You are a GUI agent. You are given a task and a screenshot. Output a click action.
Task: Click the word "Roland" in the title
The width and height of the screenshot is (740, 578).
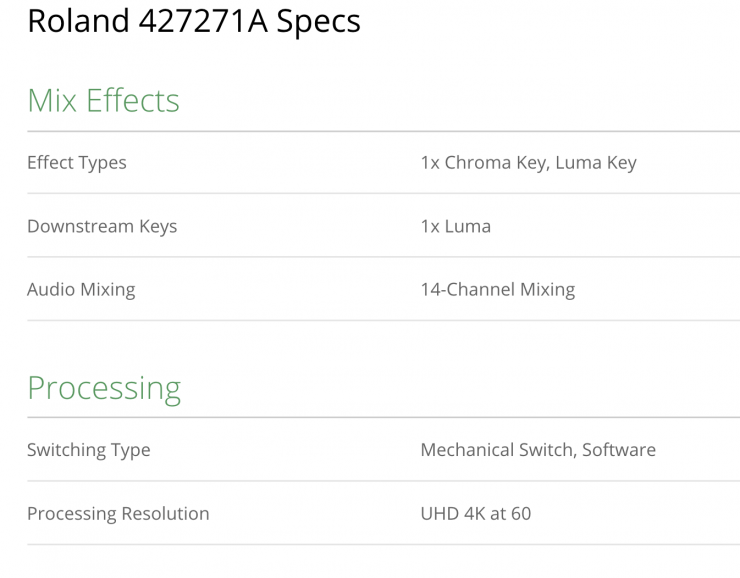point(79,20)
